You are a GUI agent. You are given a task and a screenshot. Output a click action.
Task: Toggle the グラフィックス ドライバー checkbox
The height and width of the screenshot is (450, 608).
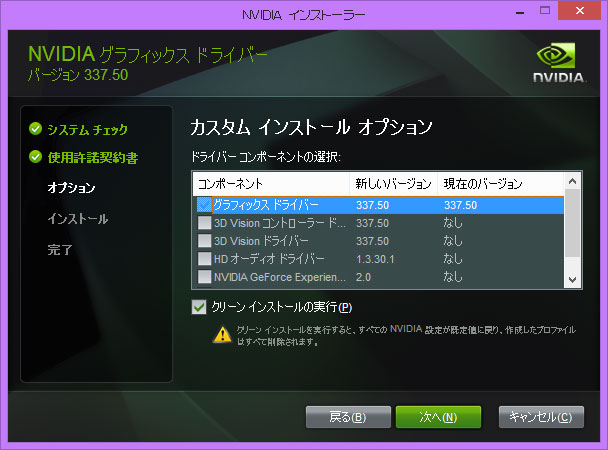(204, 205)
